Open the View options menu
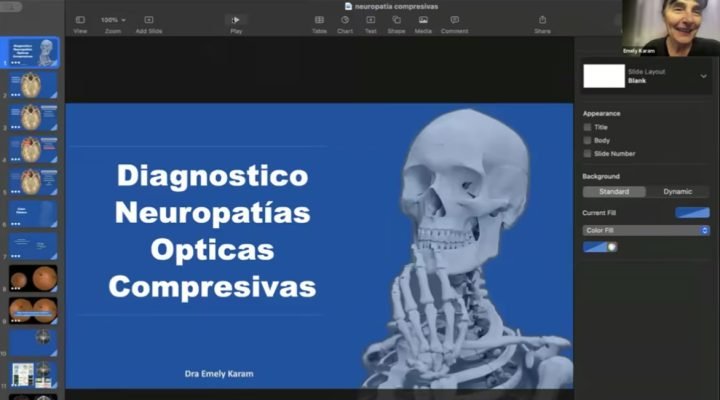720x400 pixels. click(80, 19)
